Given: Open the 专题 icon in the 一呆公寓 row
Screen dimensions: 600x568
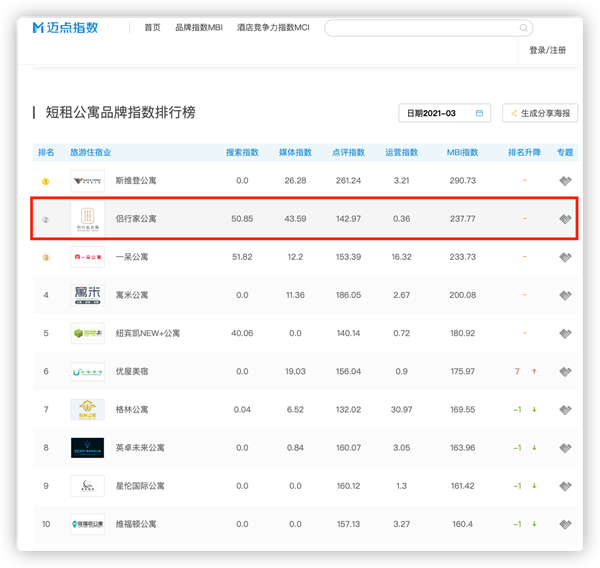Looking at the screenshot, I should click(x=565, y=257).
